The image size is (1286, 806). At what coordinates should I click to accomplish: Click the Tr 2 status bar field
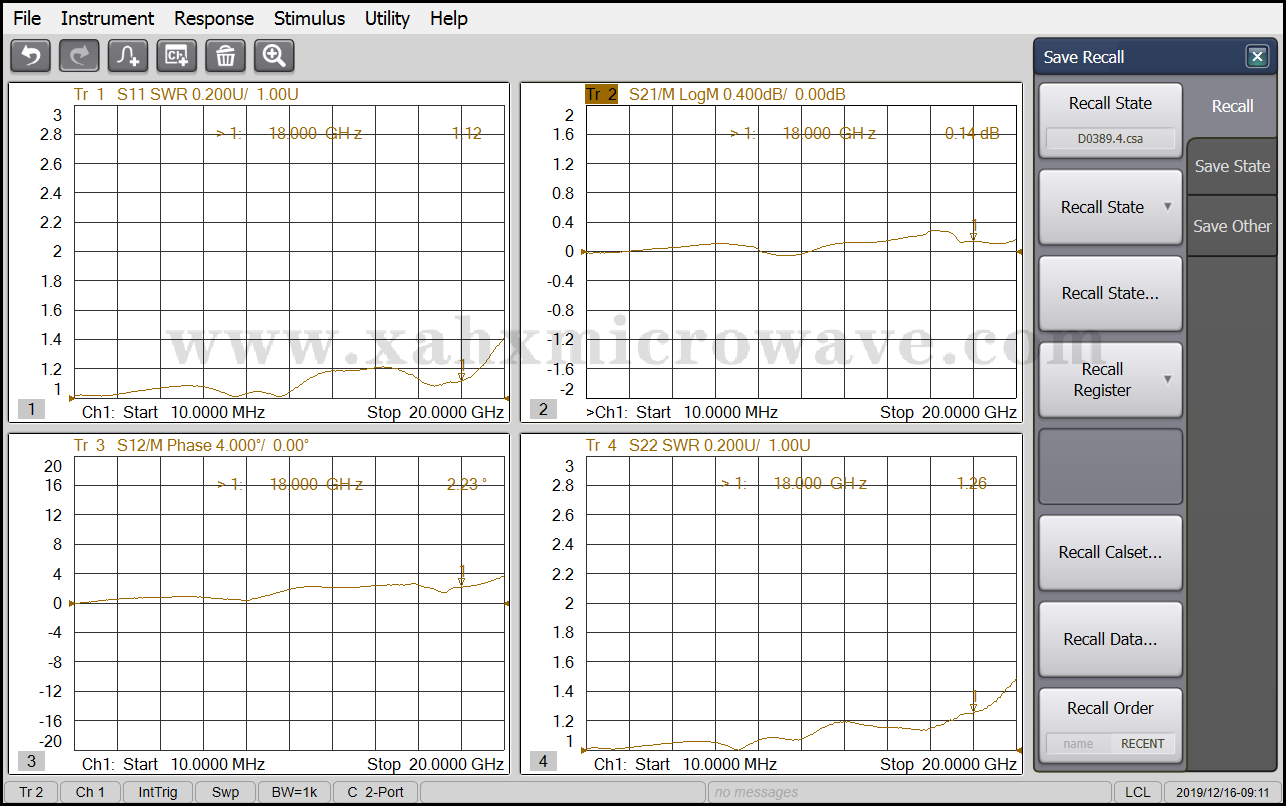pyautogui.click(x=31, y=792)
